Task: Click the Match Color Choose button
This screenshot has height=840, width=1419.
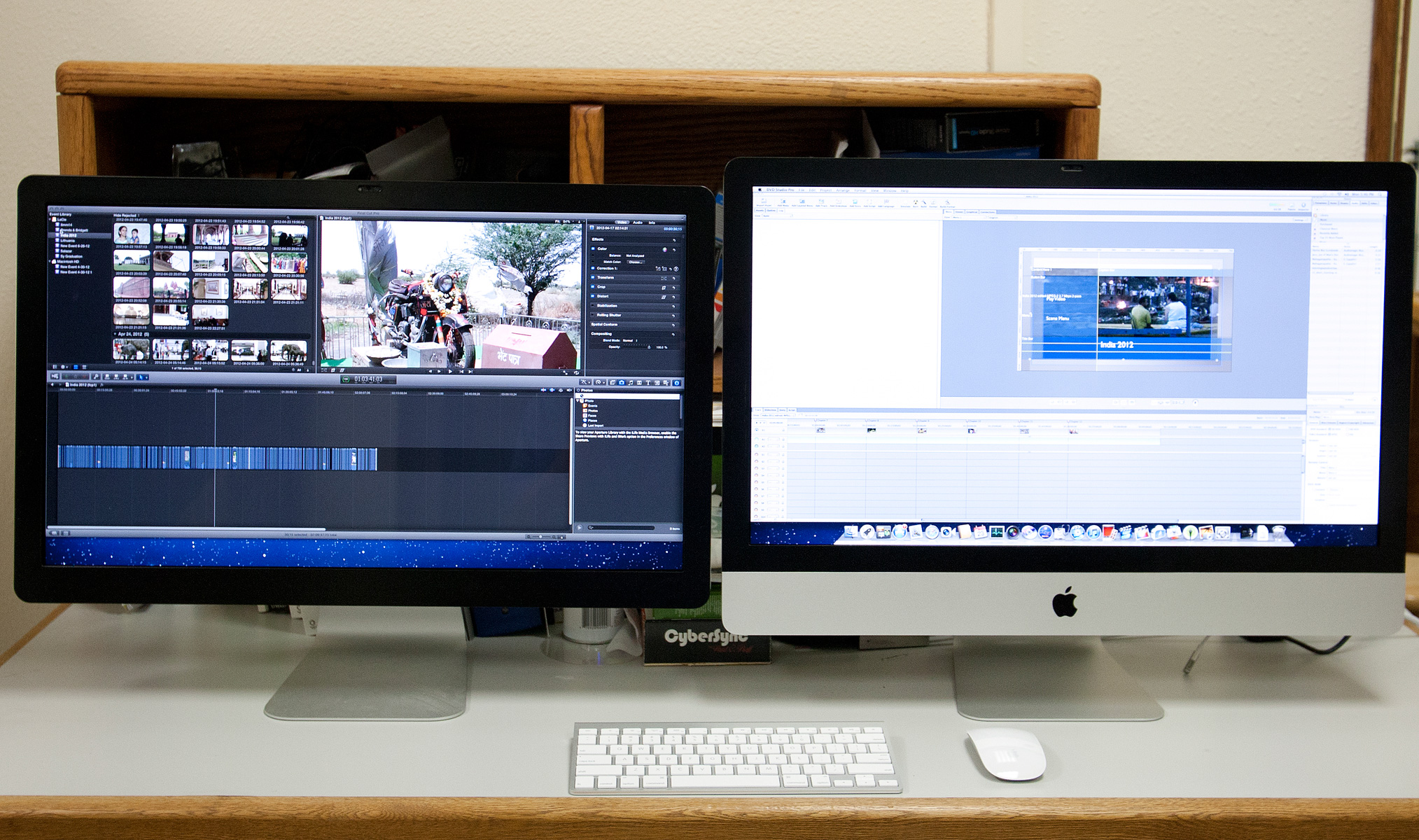Action: click(x=636, y=262)
